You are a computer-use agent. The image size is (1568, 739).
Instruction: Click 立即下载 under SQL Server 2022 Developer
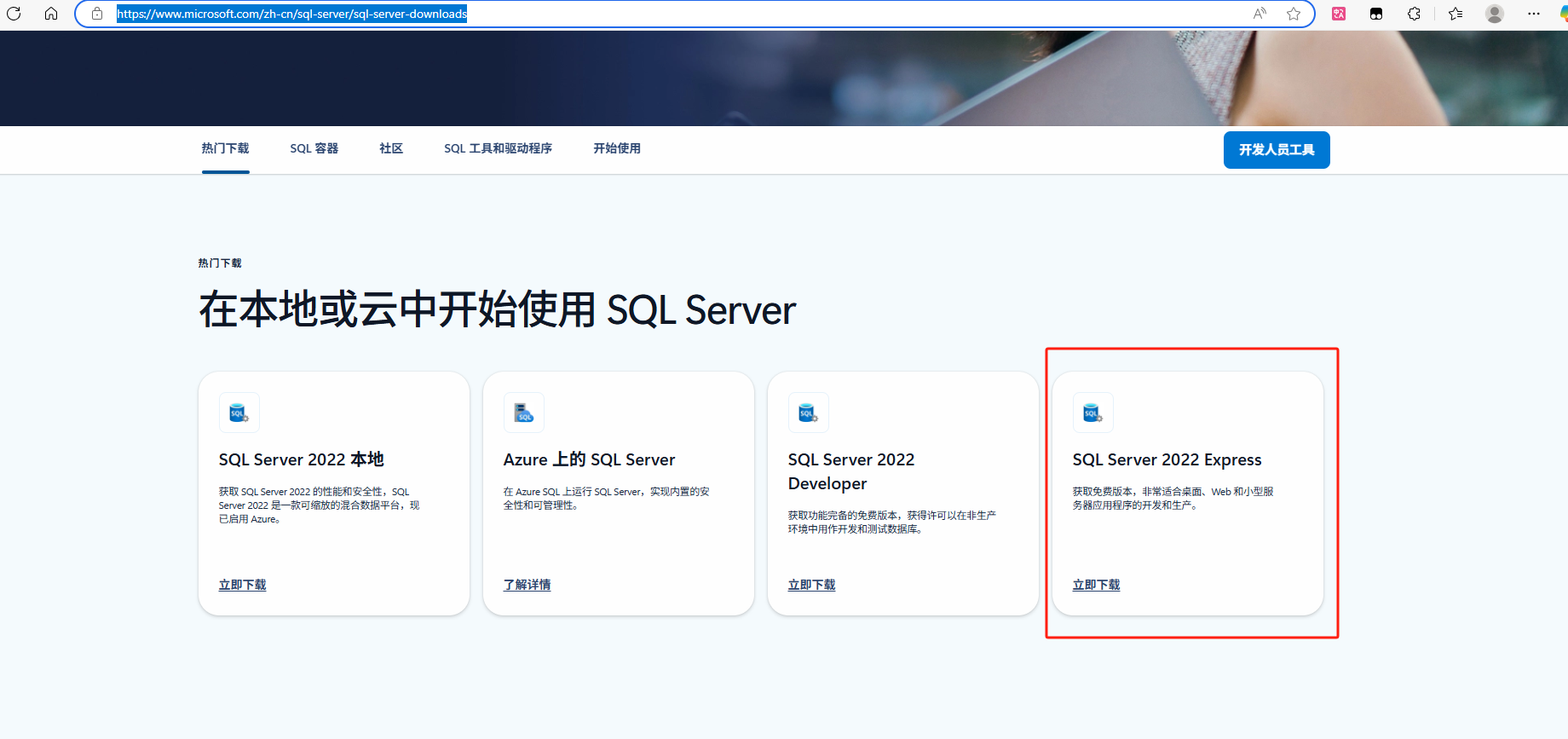(812, 585)
